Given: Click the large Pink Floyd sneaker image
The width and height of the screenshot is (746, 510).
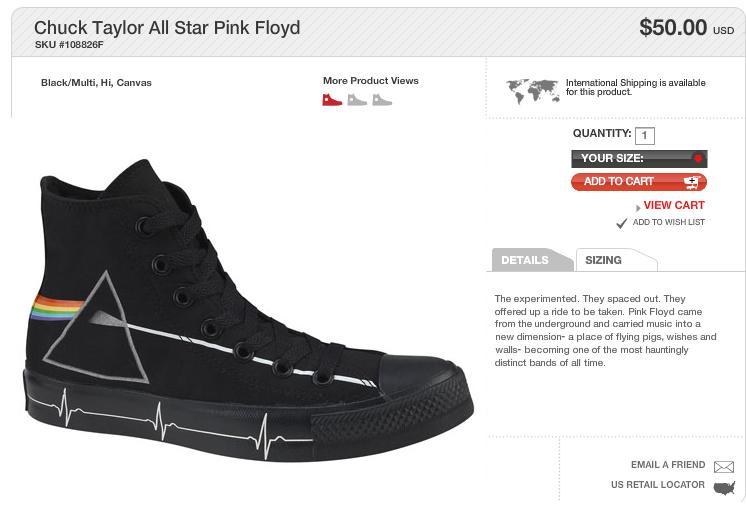Looking at the screenshot, I should pyautogui.click(x=249, y=310).
